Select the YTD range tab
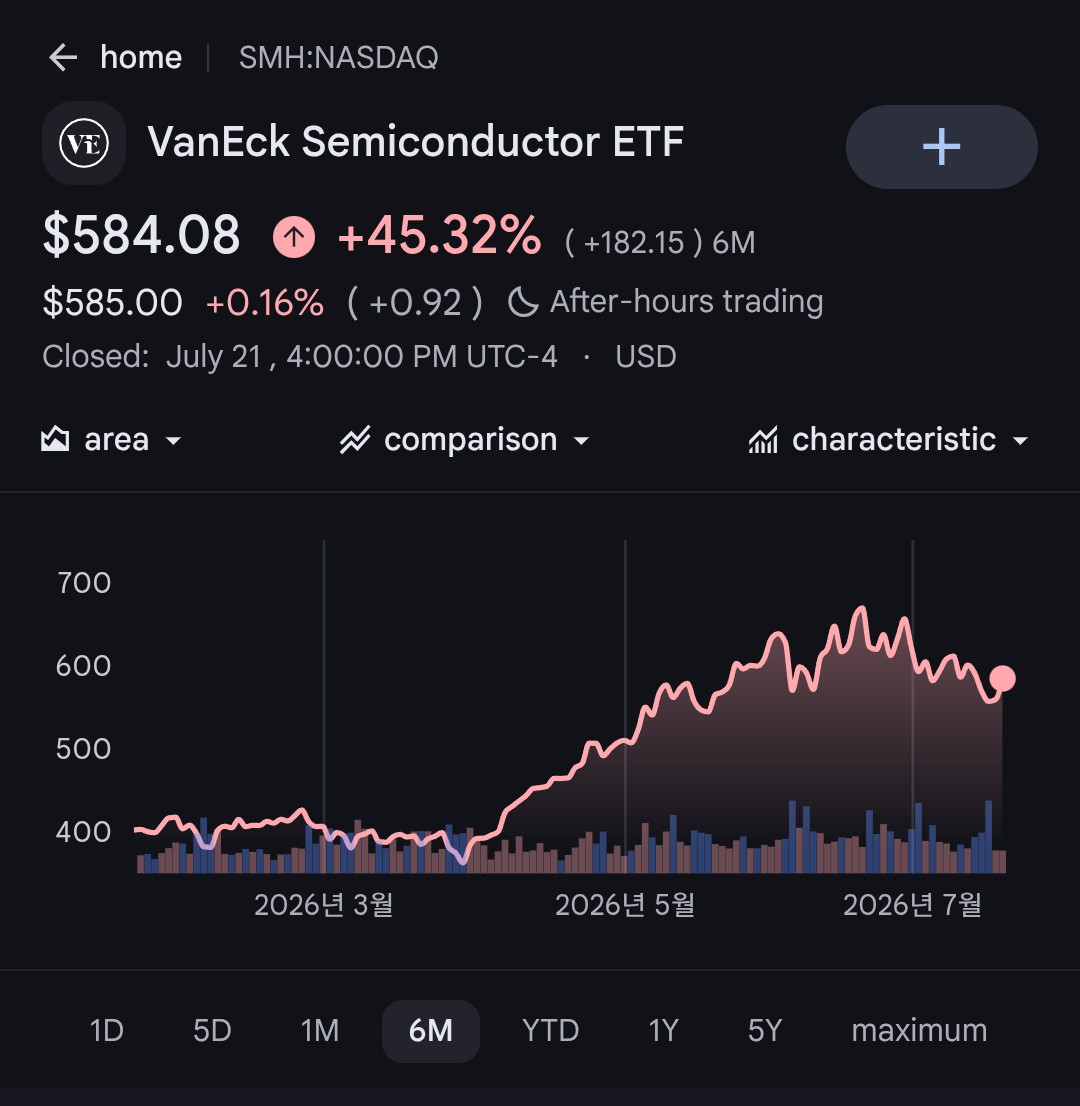This screenshot has width=1080, height=1106. coord(551,1031)
